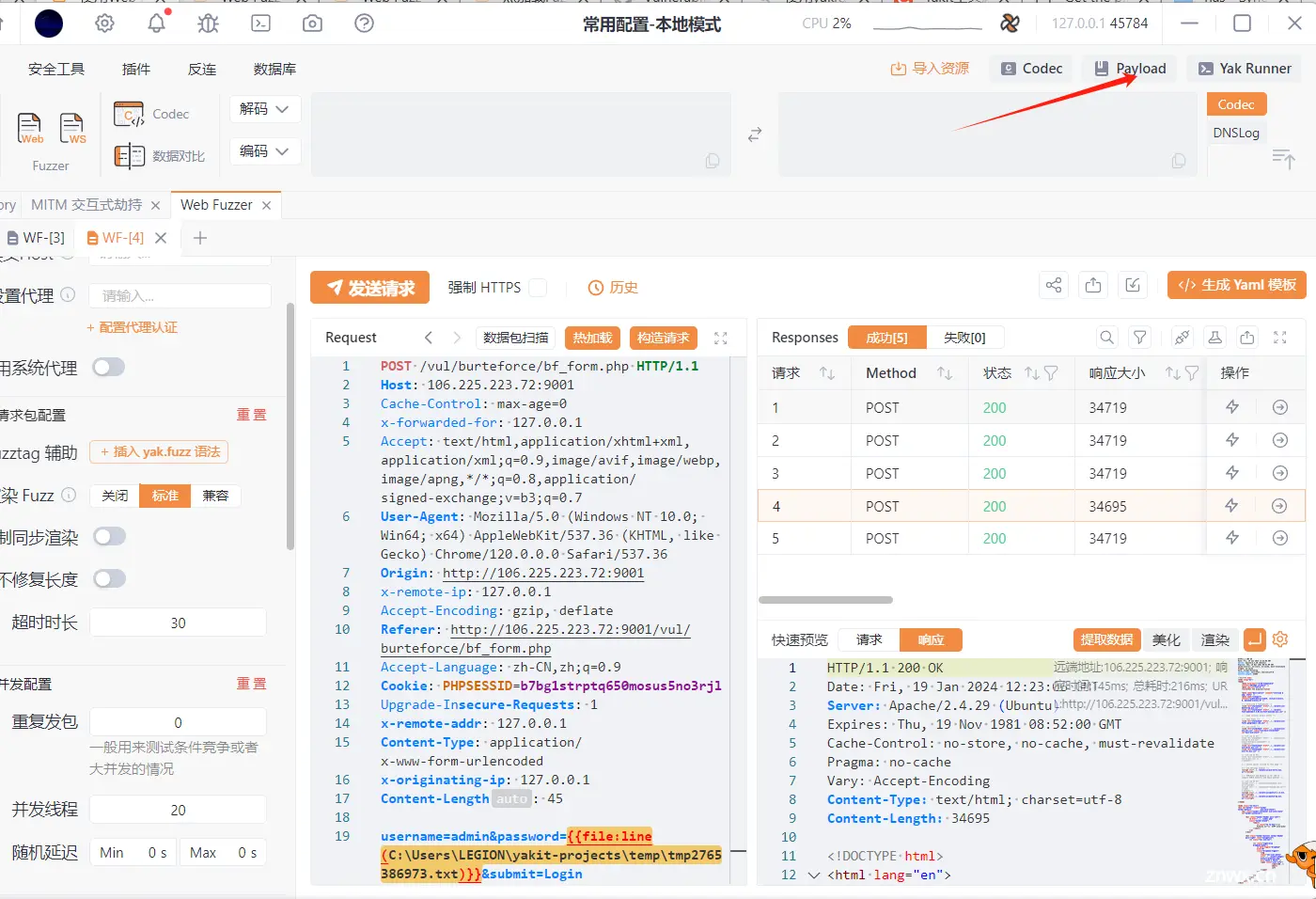
Task: Close the WF-[4] tab
Action: (161, 238)
